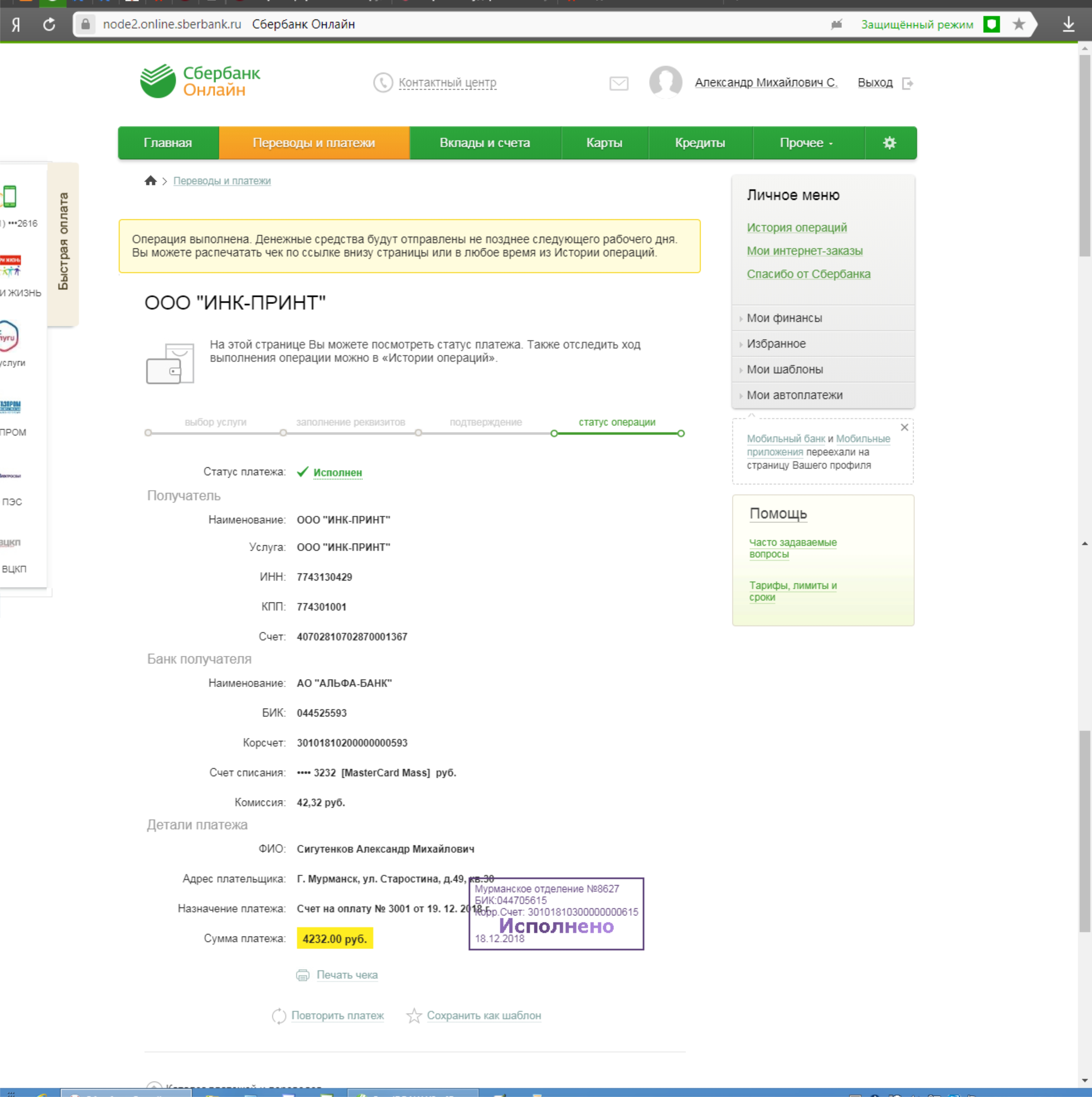1092x1097 pixels.
Task: Click the printer icon by Печать чека
Action: tap(303, 975)
